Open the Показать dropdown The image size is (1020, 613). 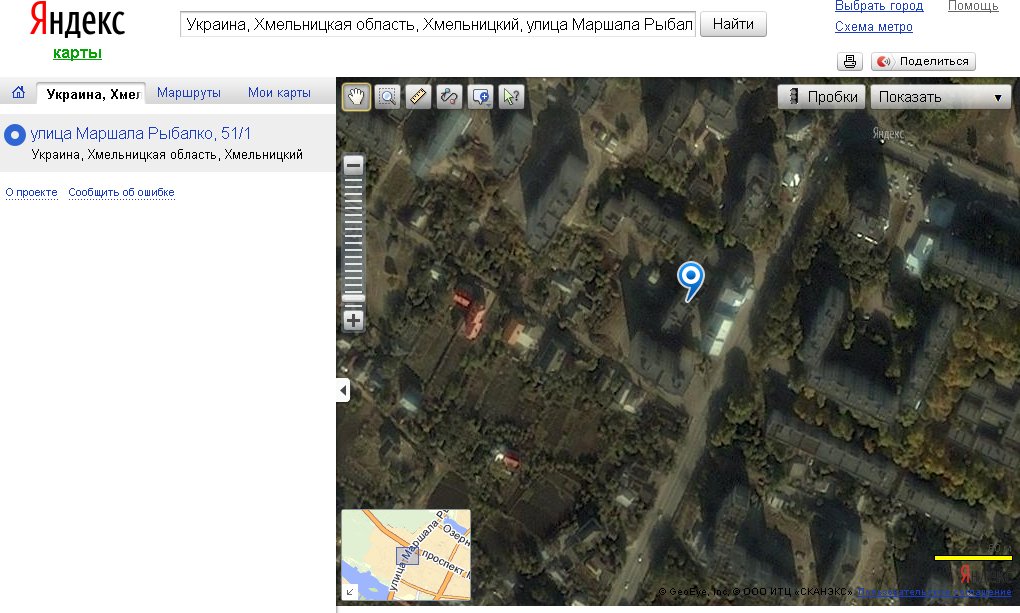[941, 97]
